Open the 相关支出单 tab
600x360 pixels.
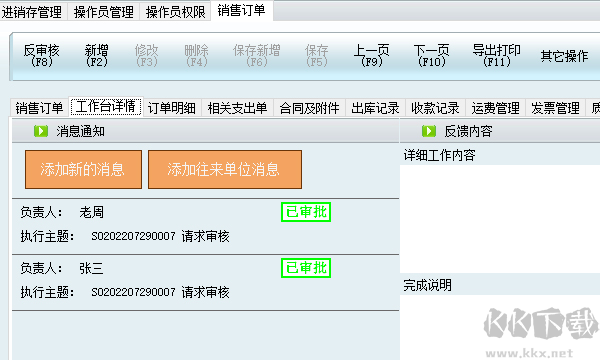point(237,108)
